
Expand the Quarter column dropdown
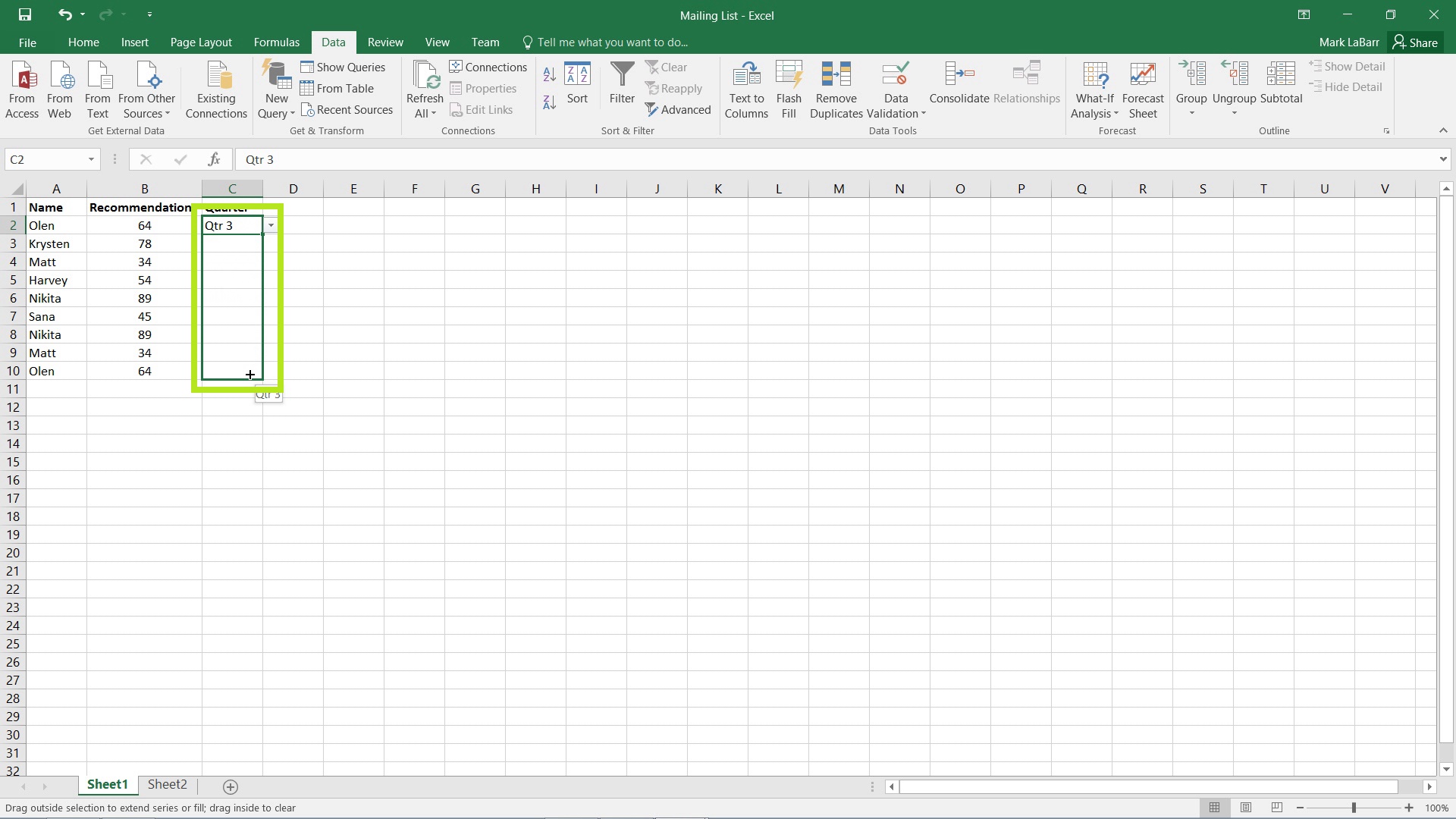270,225
